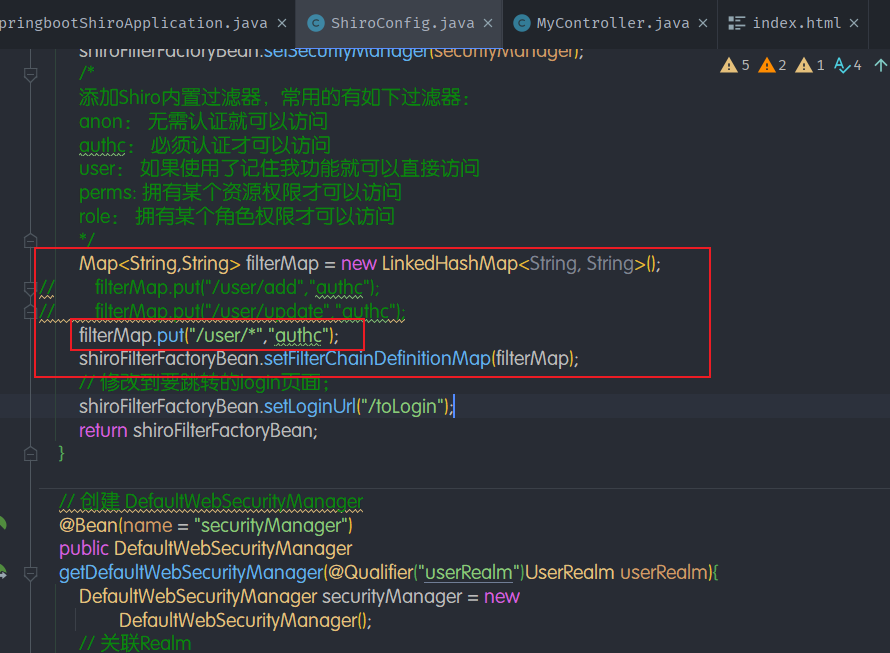The width and height of the screenshot is (890, 653).
Task: Click the setFilterChainDefinitionMap method call
Action: pyautogui.click(x=376, y=358)
